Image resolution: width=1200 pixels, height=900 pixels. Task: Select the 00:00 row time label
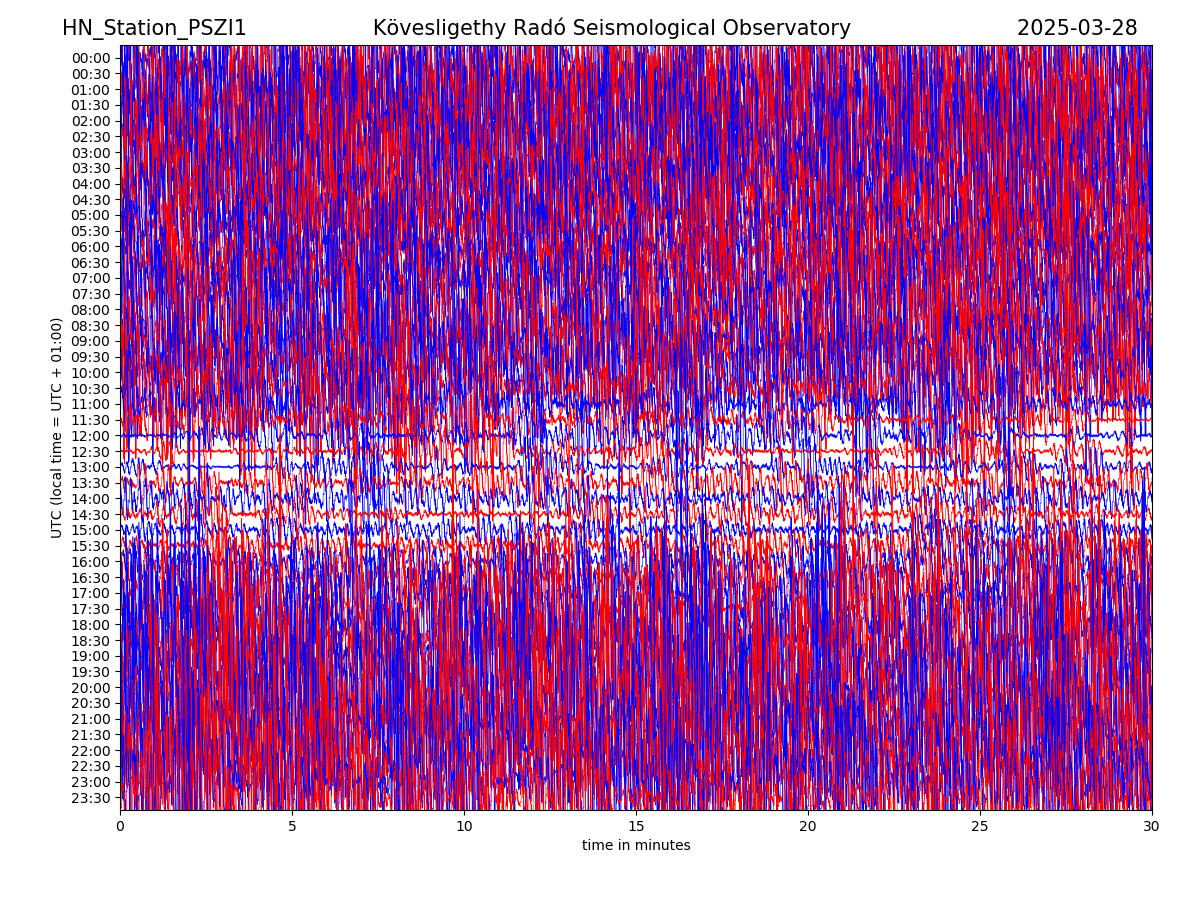(91, 58)
